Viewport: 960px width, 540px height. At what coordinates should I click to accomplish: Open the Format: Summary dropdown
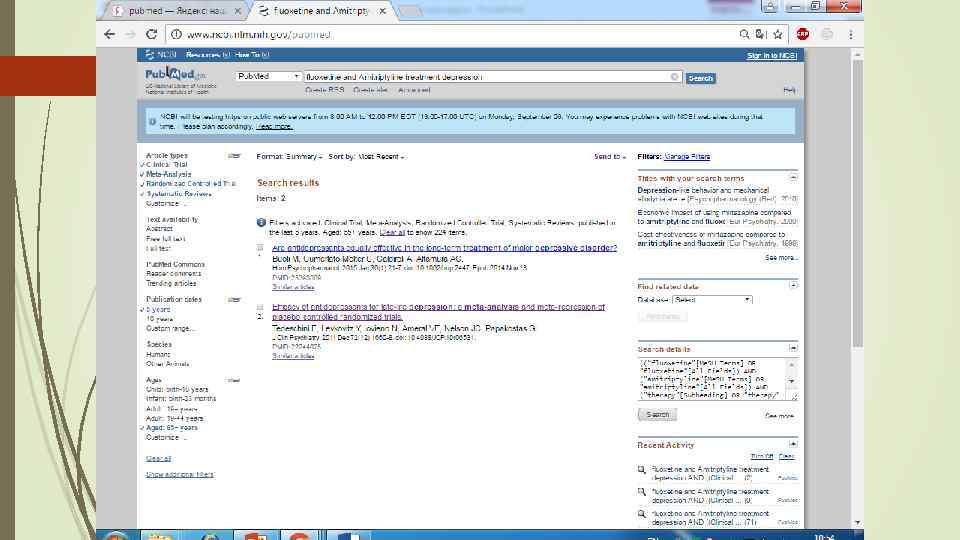pyautogui.click(x=289, y=157)
